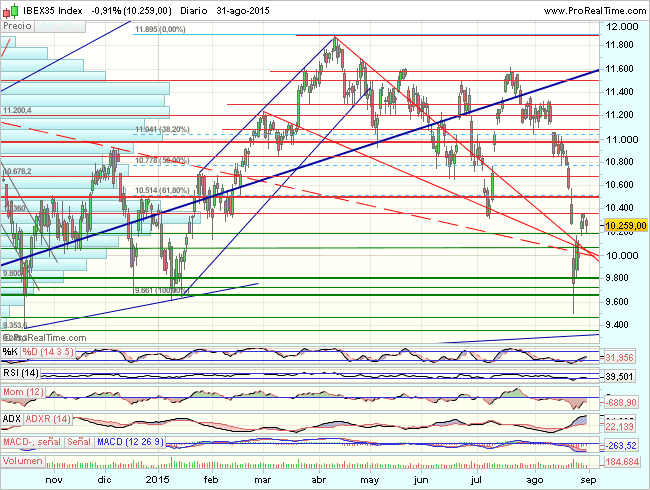The image size is (650, 490).
Task: Click the jun month marker on time axis
Action: pyautogui.click(x=421, y=480)
